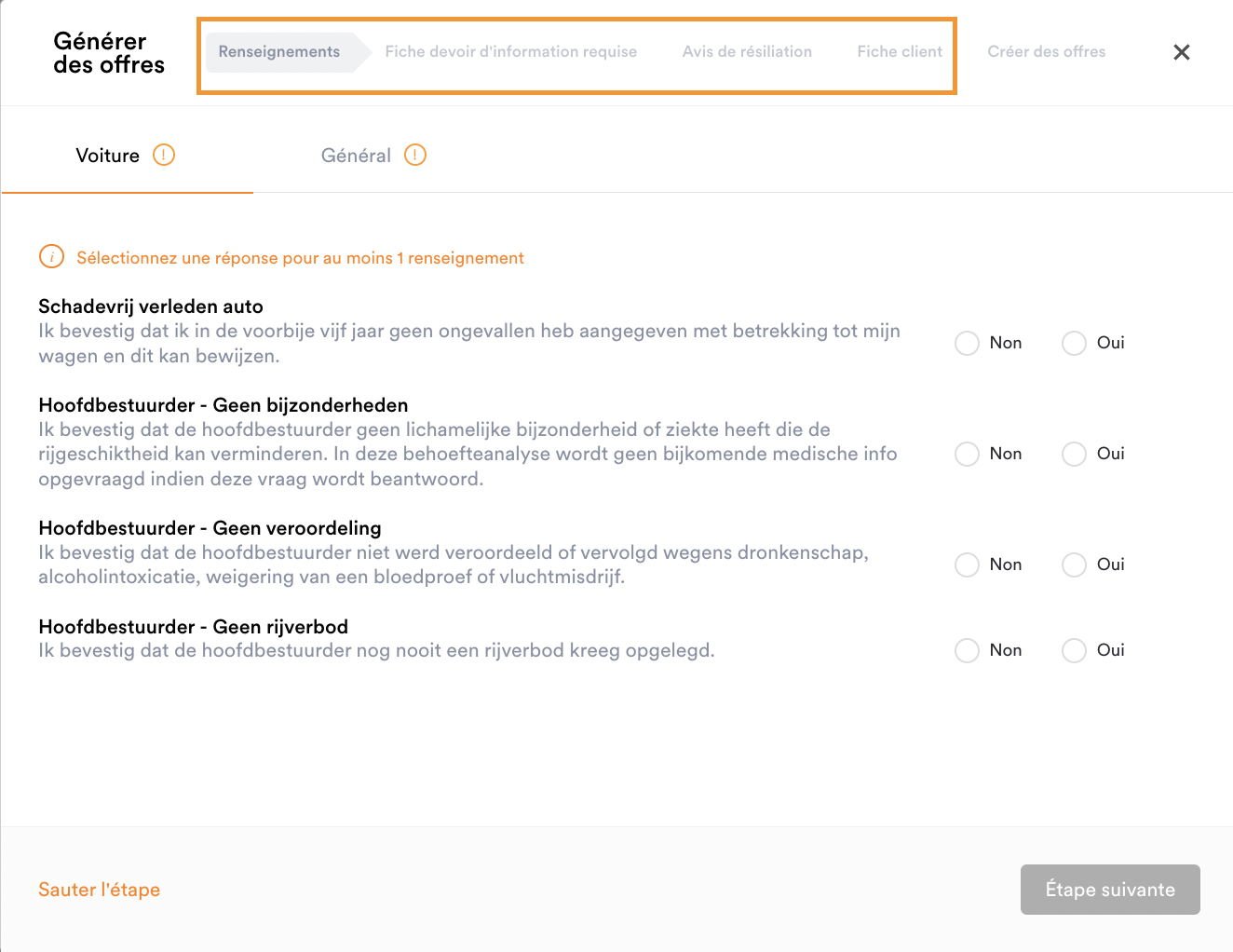Click the warning icon next to Voiture
Viewport: 1233px width, 952px height.
164,155
